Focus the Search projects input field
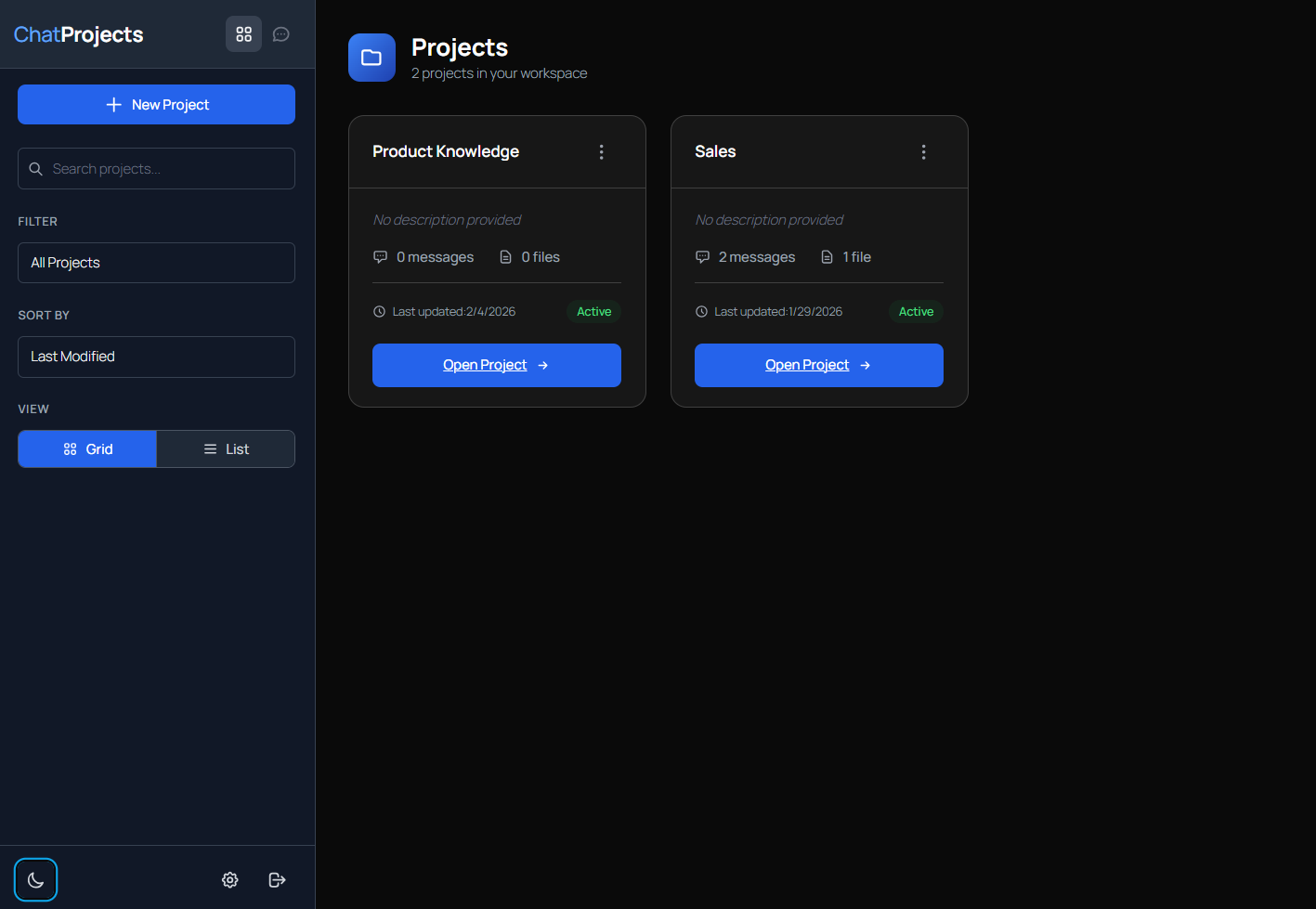Screen dimensions: 1316x909 tap(156, 169)
